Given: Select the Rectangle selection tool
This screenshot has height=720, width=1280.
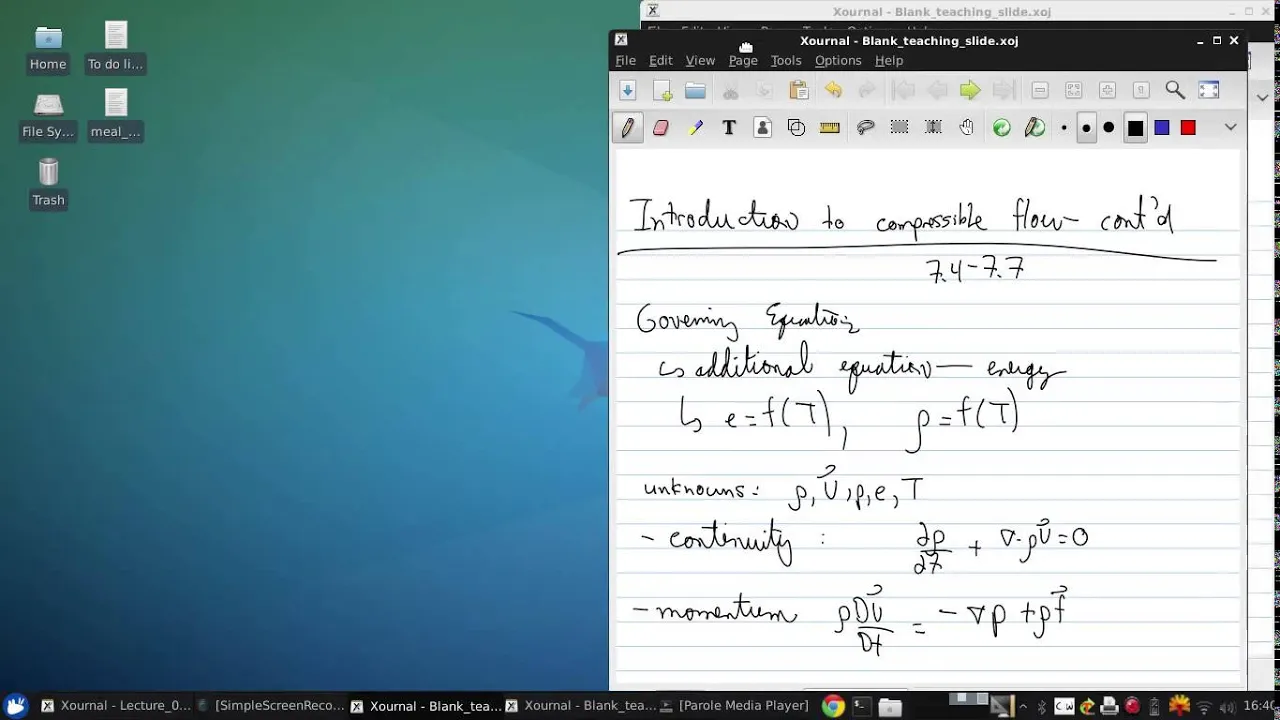Looking at the screenshot, I should tap(900, 127).
